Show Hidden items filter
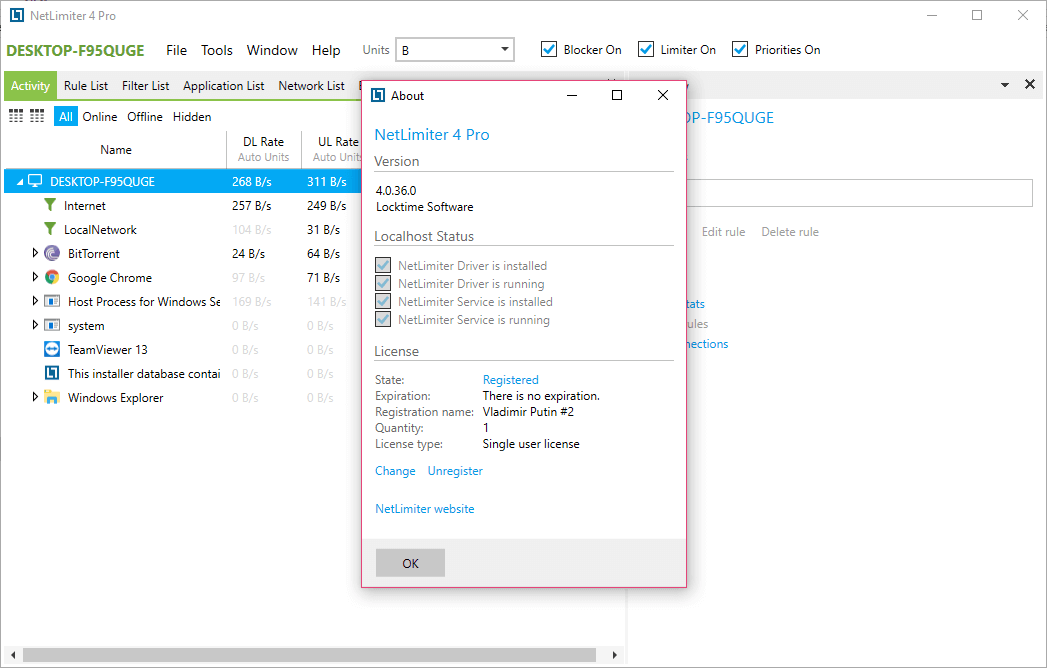 (192, 116)
